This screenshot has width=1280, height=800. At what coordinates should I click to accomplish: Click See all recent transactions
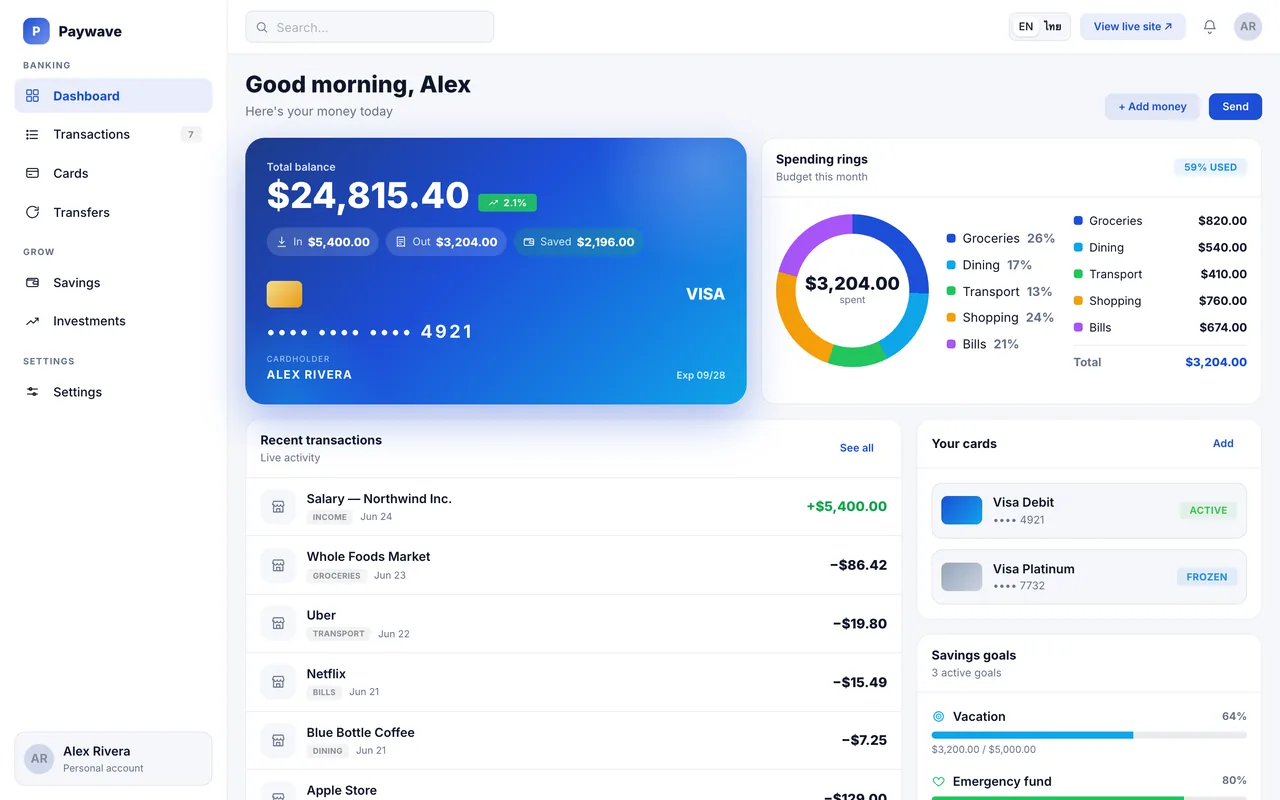(857, 448)
